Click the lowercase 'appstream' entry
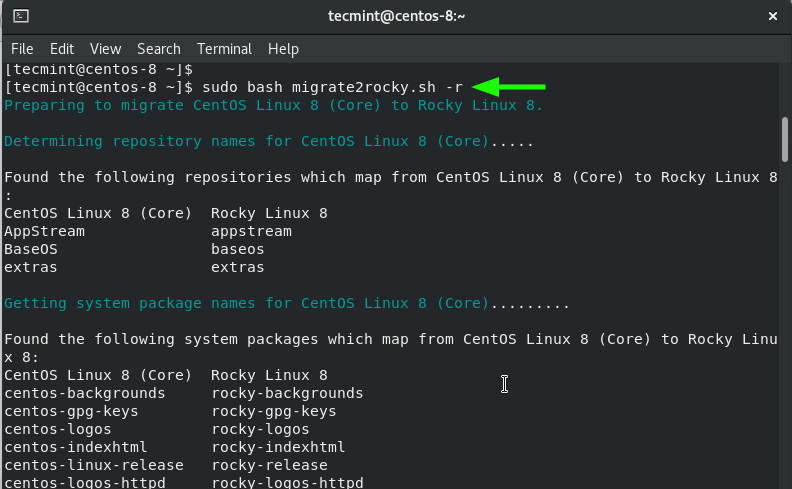The image size is (792, 489). [x=251, y=231]
